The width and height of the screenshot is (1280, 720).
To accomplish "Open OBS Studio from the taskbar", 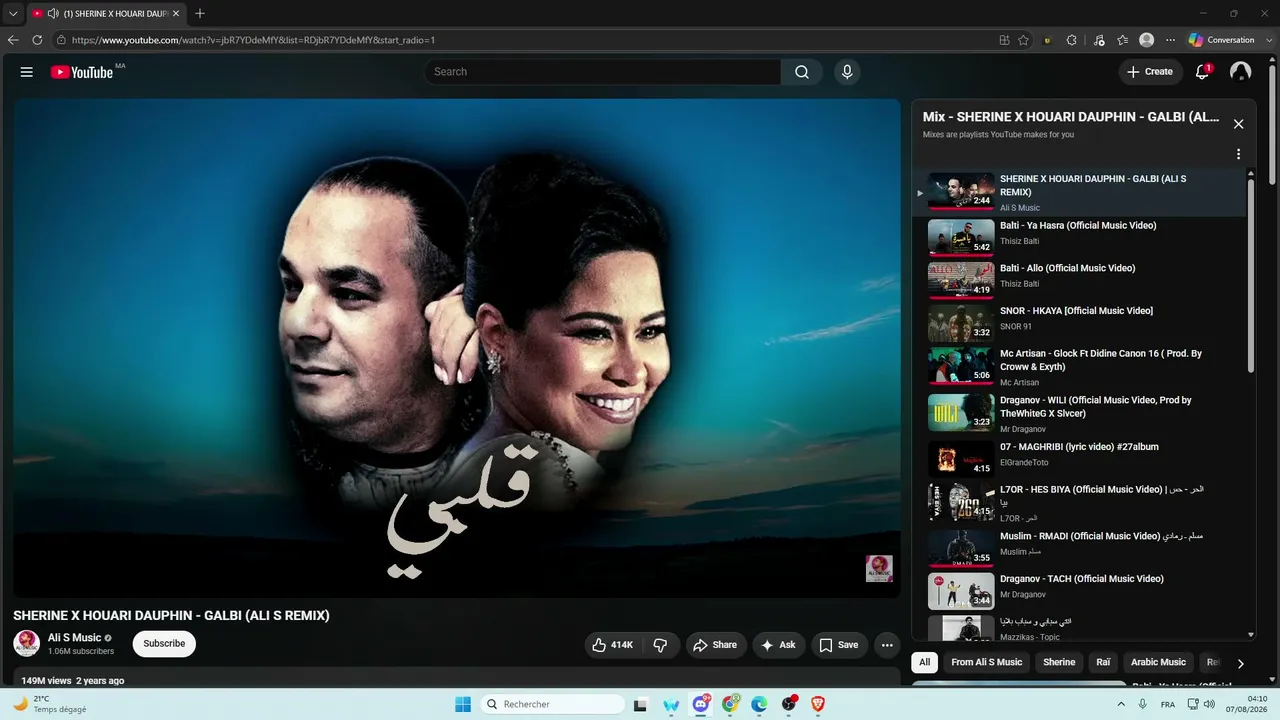I will click(789, 704).
